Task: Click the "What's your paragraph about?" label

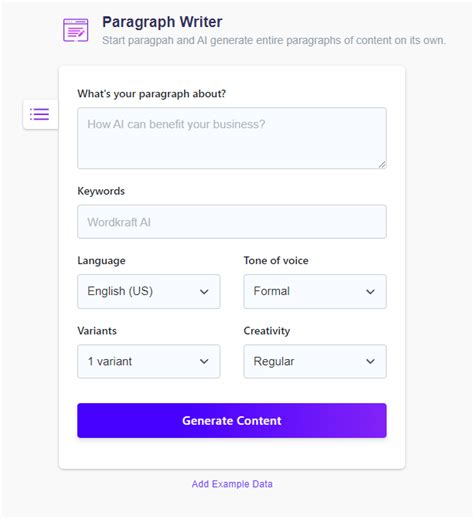Action: coord(152,94)
